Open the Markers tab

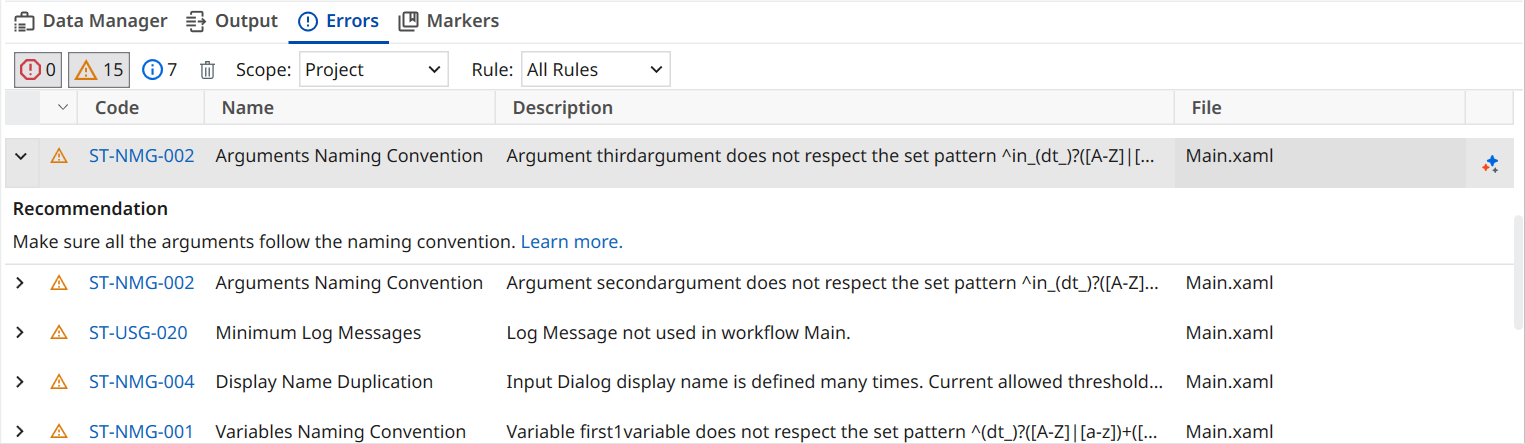[448, 21]
